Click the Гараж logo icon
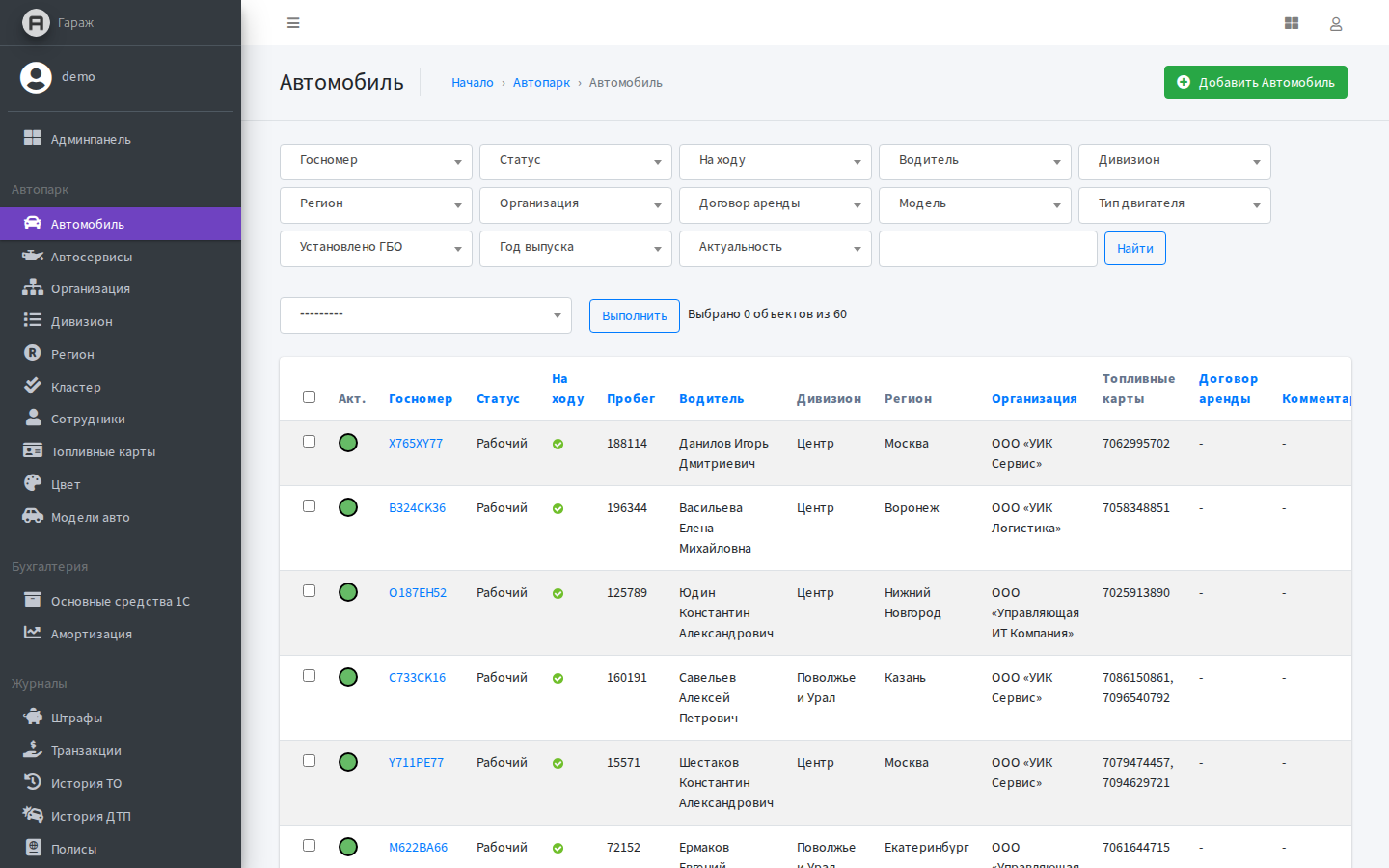This screenshot has width=1389, height=868. (36, 22)
